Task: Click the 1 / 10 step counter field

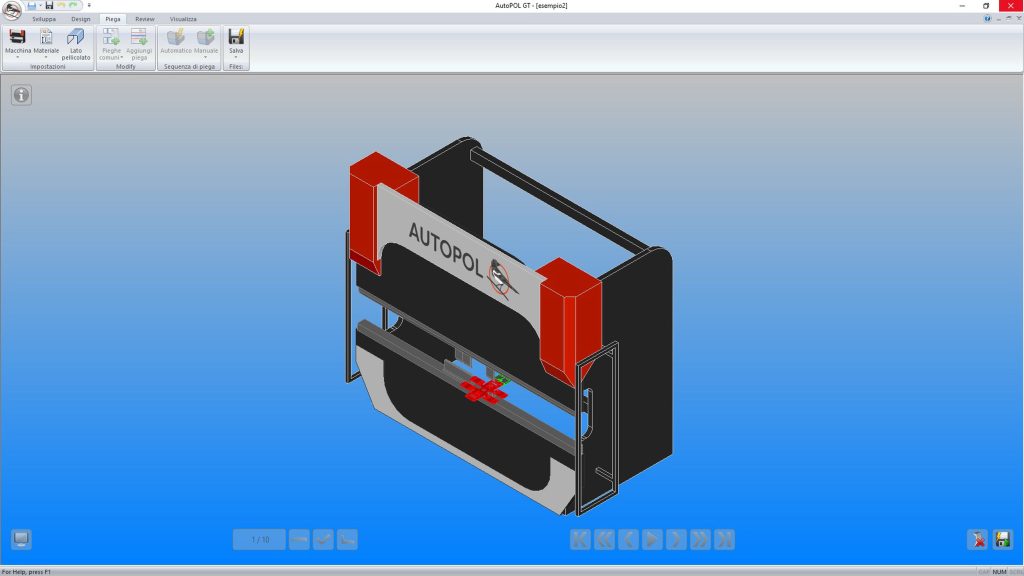Action: 259,539
